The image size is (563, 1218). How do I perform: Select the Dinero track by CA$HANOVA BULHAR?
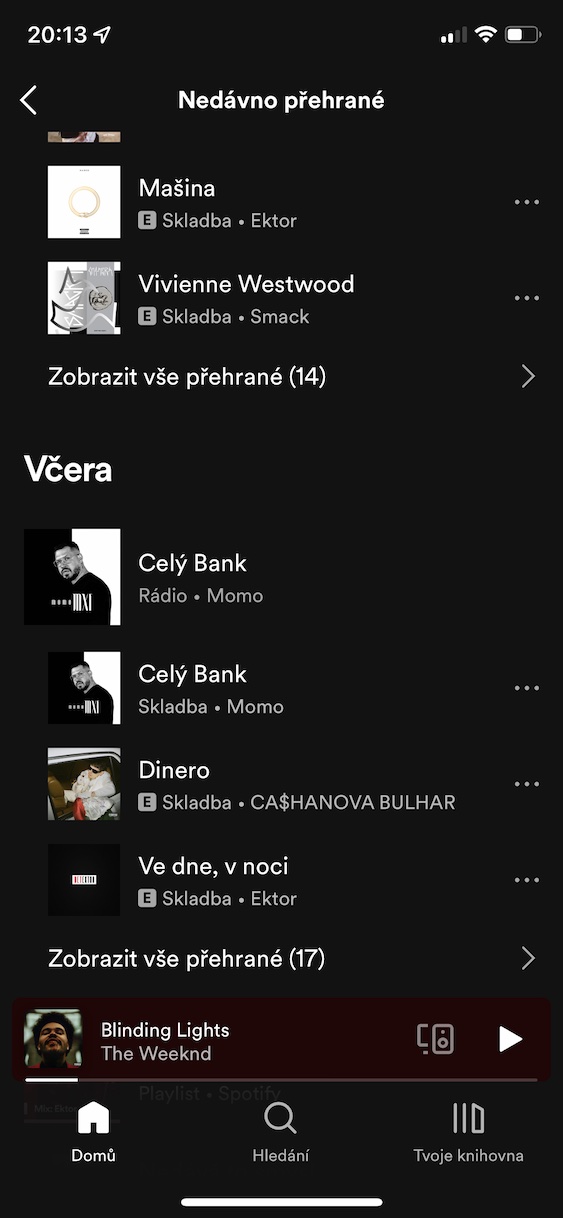pos(281,784)
